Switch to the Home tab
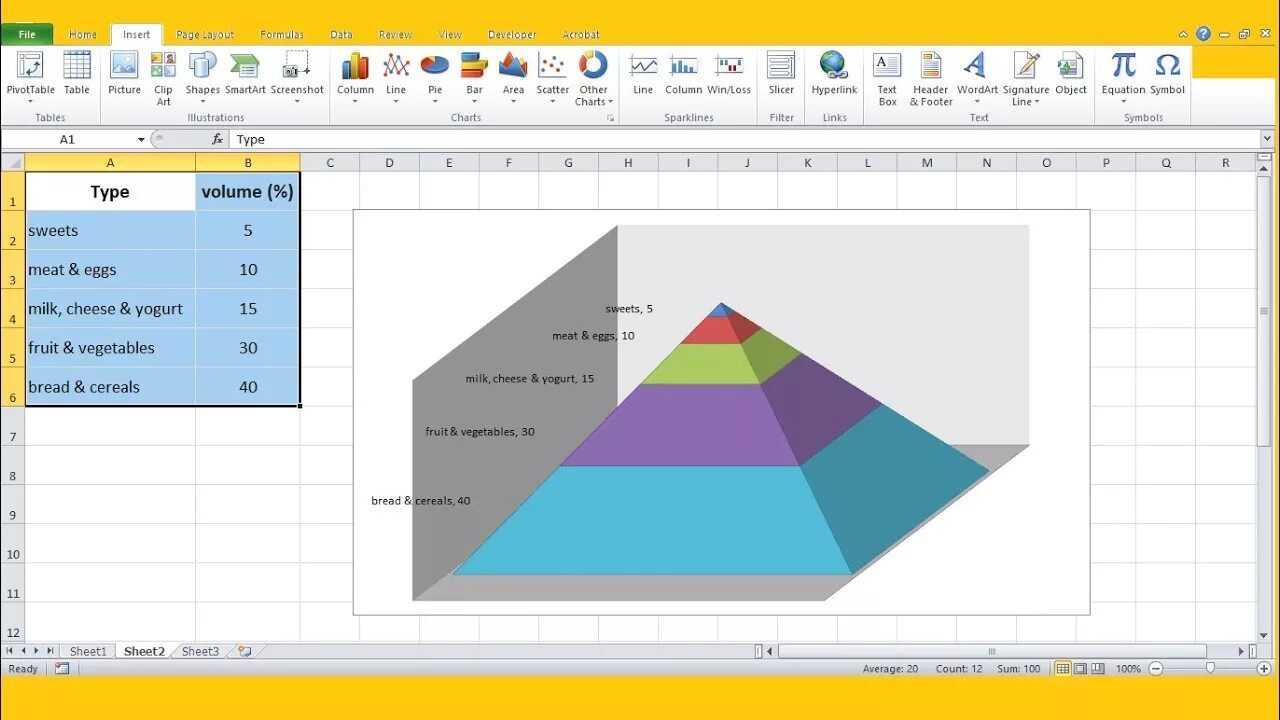 [82, 34]
